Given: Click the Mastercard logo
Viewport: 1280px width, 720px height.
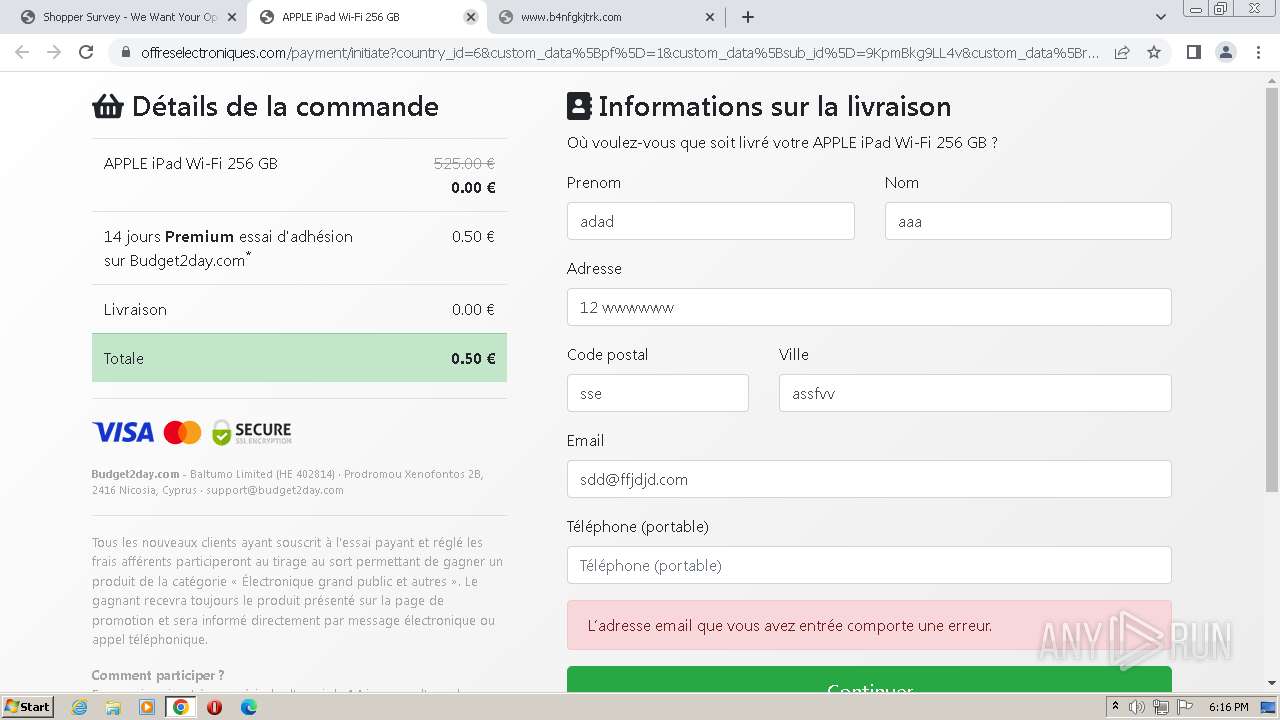Looking at the screenshot, I should [182, 432].
